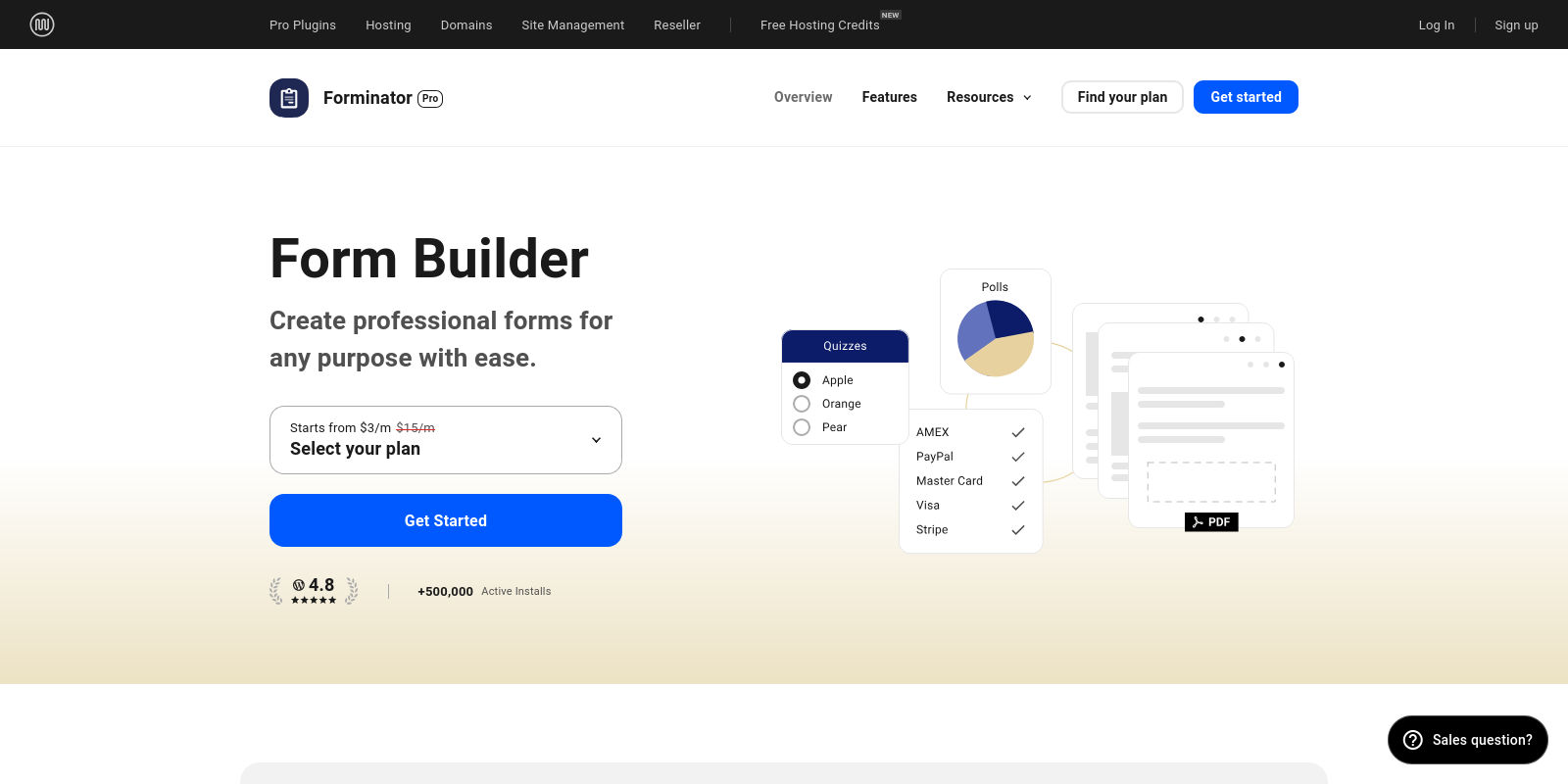Switch to the Features section

[890, 97]
